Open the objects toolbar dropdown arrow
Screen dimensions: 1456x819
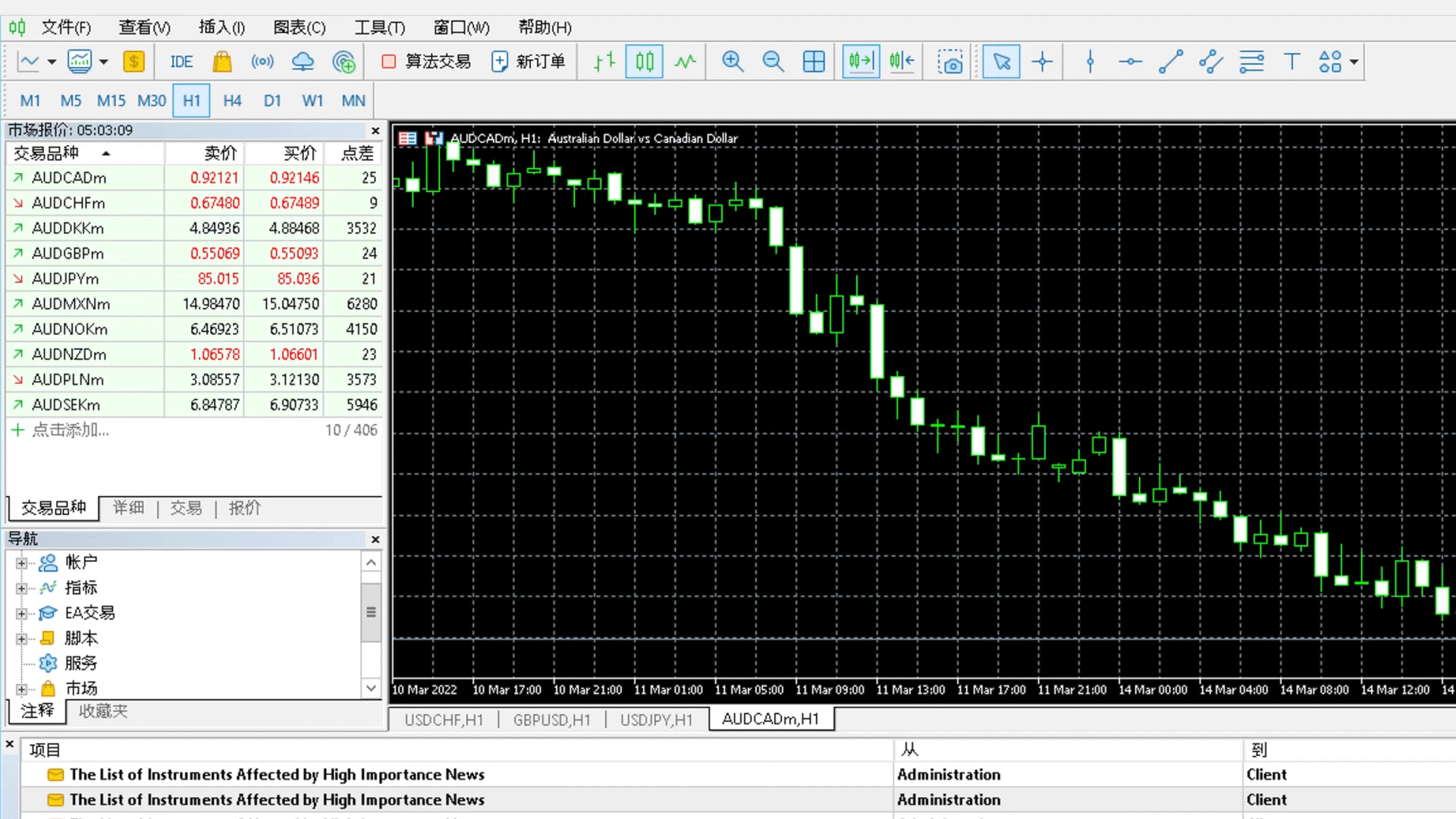(x=1354, y=61)
